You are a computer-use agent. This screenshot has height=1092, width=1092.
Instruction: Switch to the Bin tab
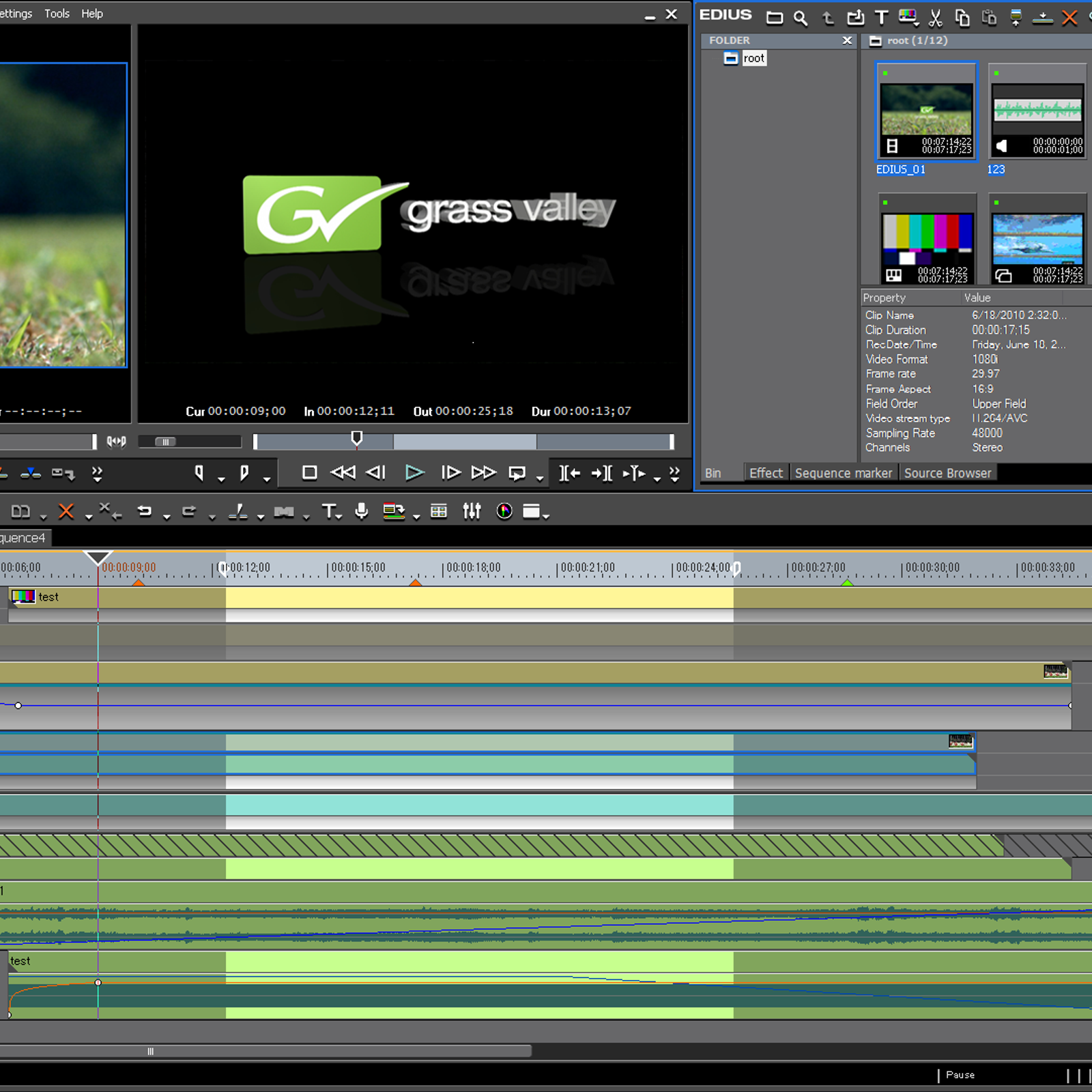713,473
